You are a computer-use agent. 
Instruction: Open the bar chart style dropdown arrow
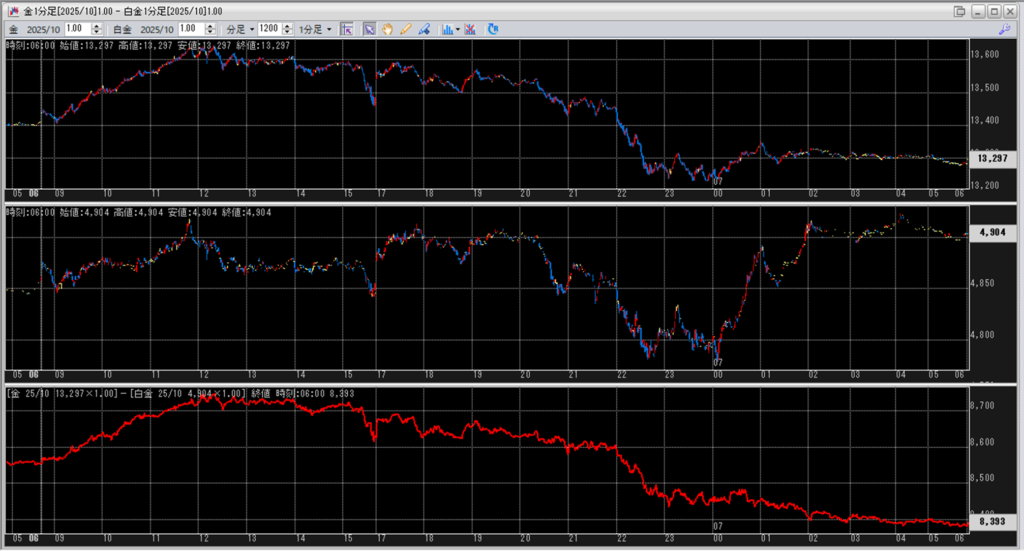coord(457,29)
